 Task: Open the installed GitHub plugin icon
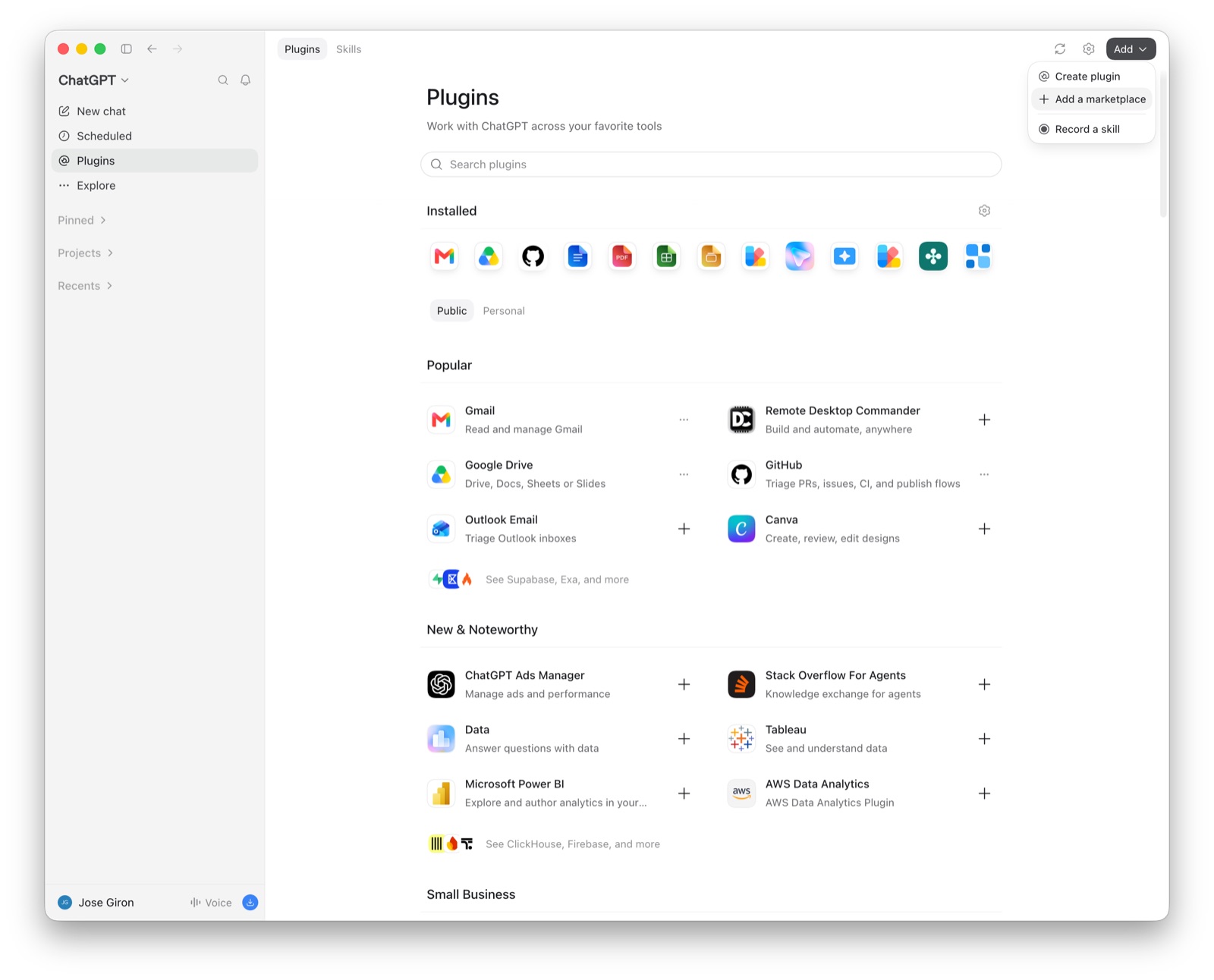pos(533,256)
